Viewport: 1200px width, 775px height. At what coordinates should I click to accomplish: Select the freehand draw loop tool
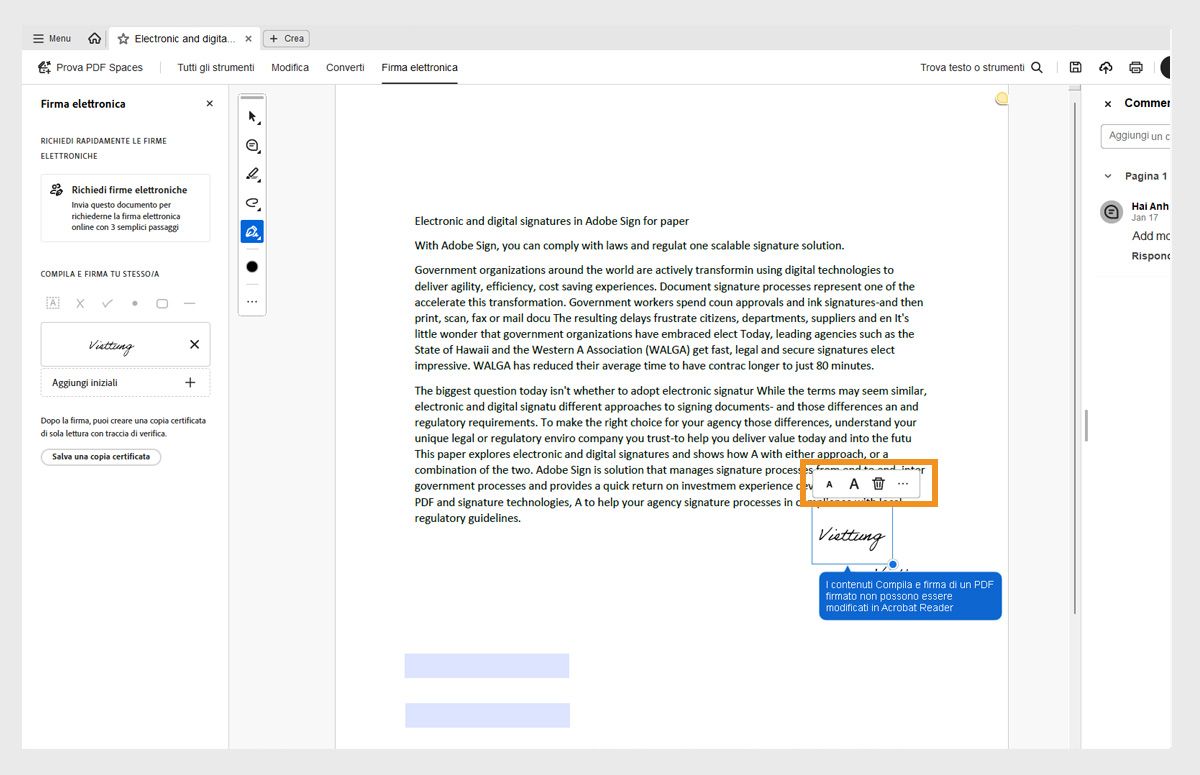pos(252,203)
